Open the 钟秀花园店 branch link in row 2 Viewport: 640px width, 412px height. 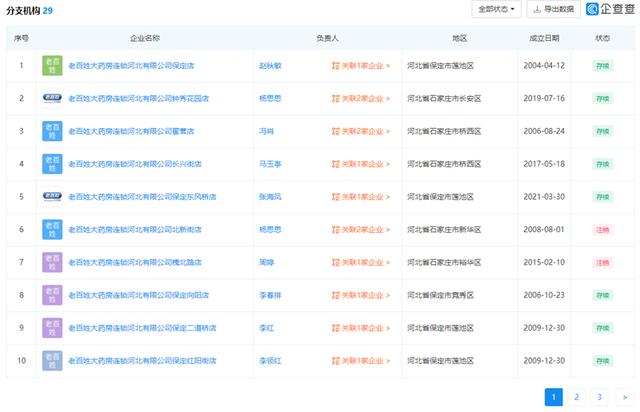click(x=138, y=98)
